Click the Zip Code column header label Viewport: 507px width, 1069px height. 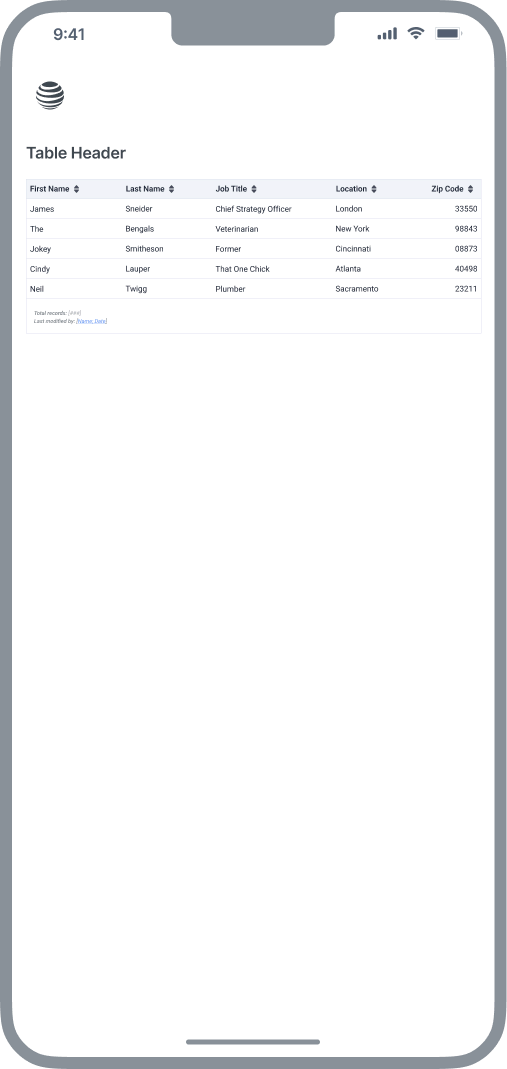[x=447, y=189]
